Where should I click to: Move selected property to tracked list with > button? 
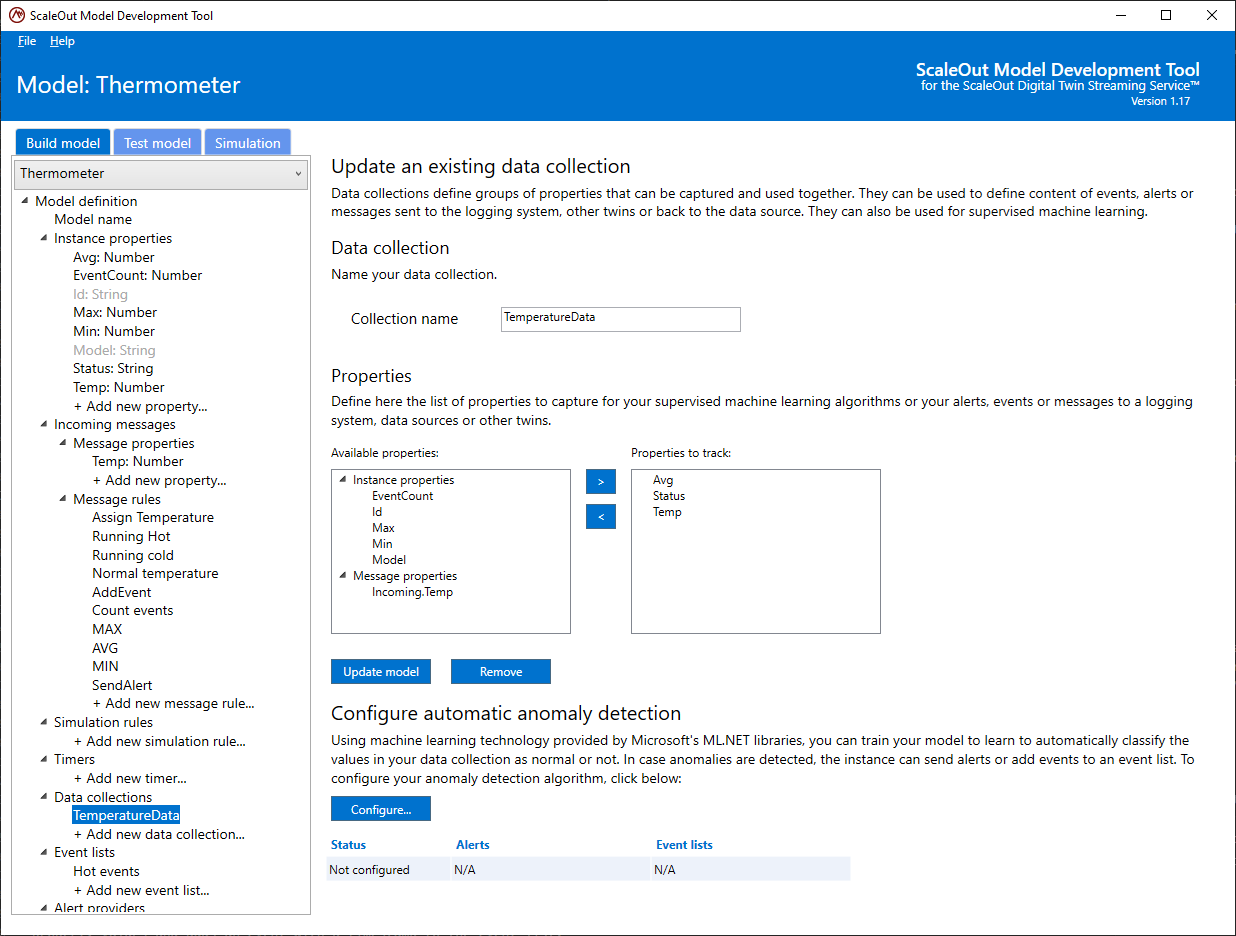coord(601,482)
